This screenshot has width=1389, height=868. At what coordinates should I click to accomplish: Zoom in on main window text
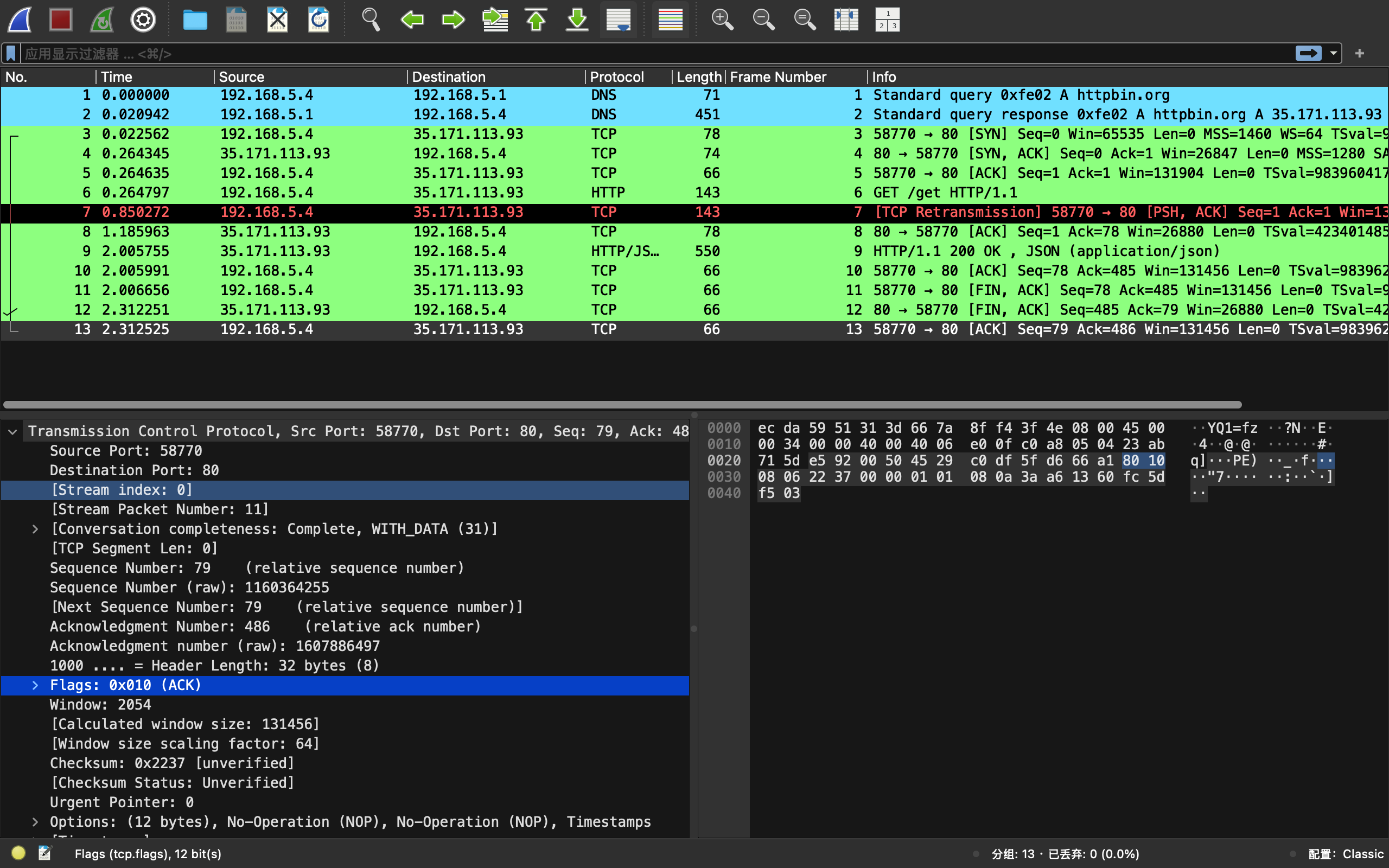(722, 20)
